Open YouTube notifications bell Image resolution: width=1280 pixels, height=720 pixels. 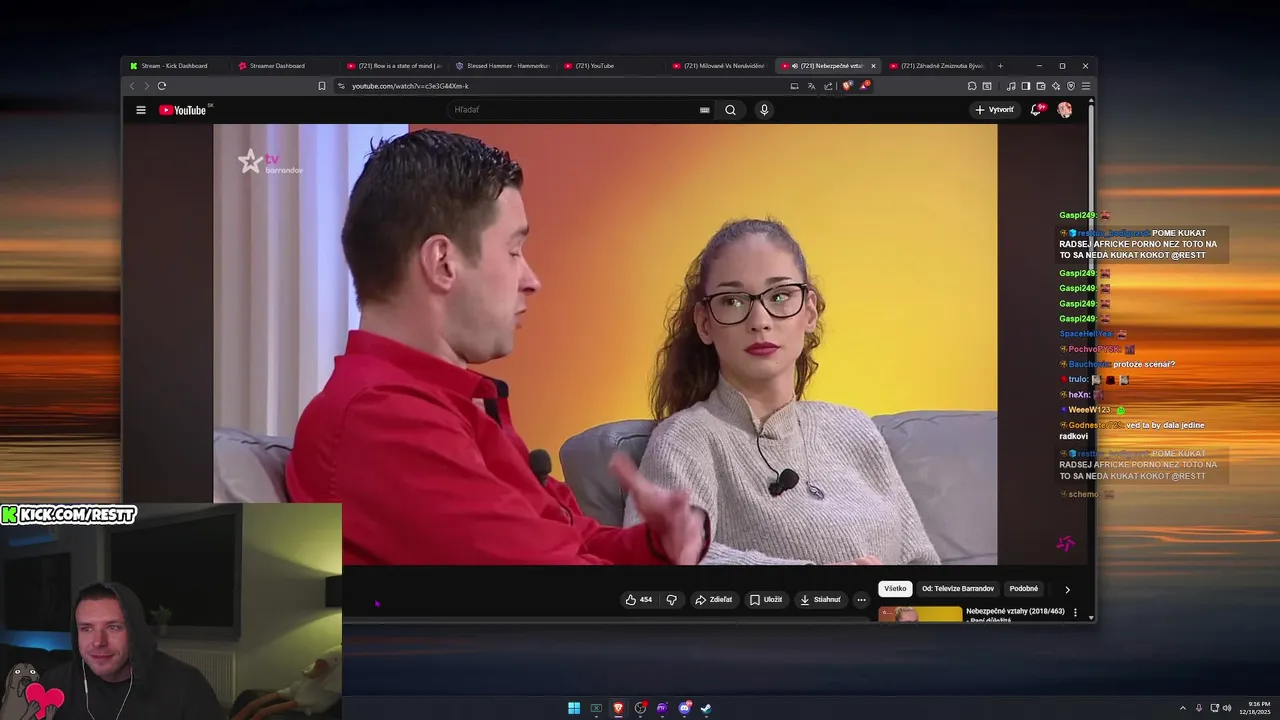coord(1036,110)
